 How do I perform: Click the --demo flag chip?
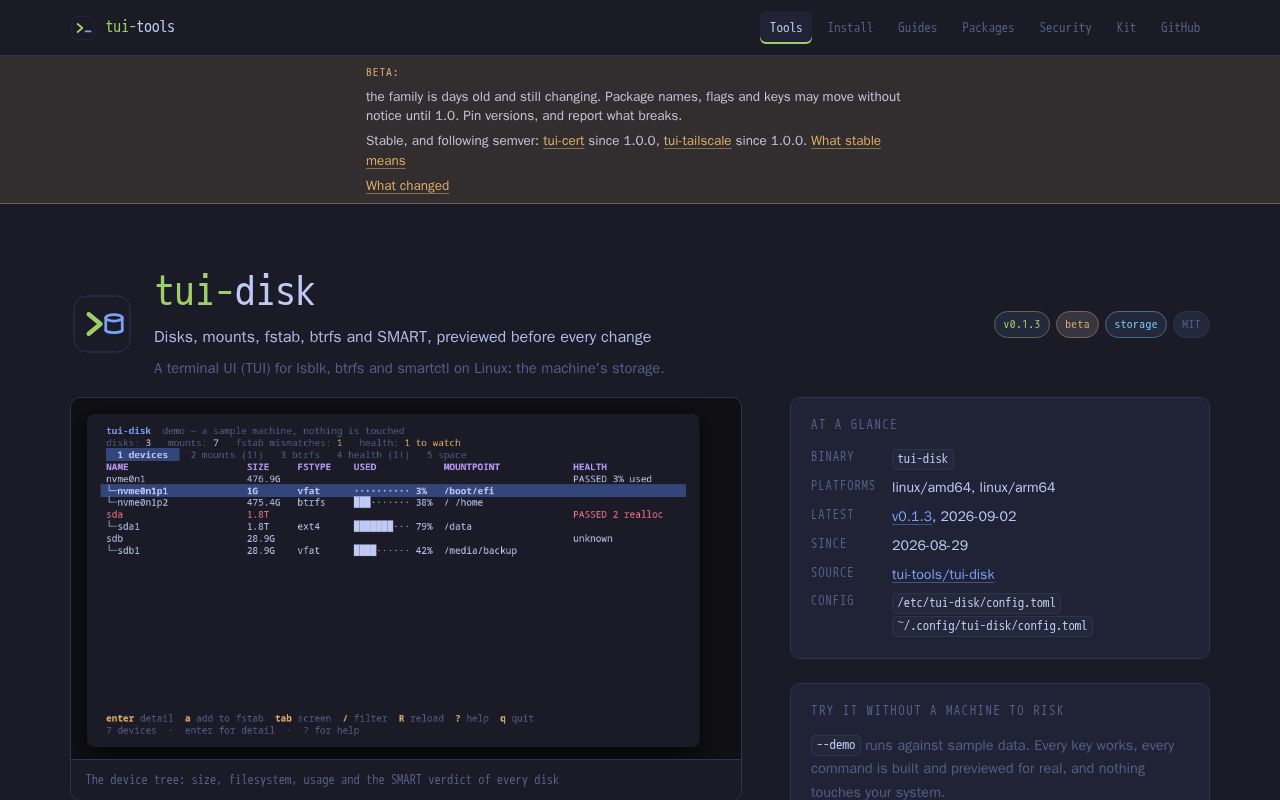[836, 745]
